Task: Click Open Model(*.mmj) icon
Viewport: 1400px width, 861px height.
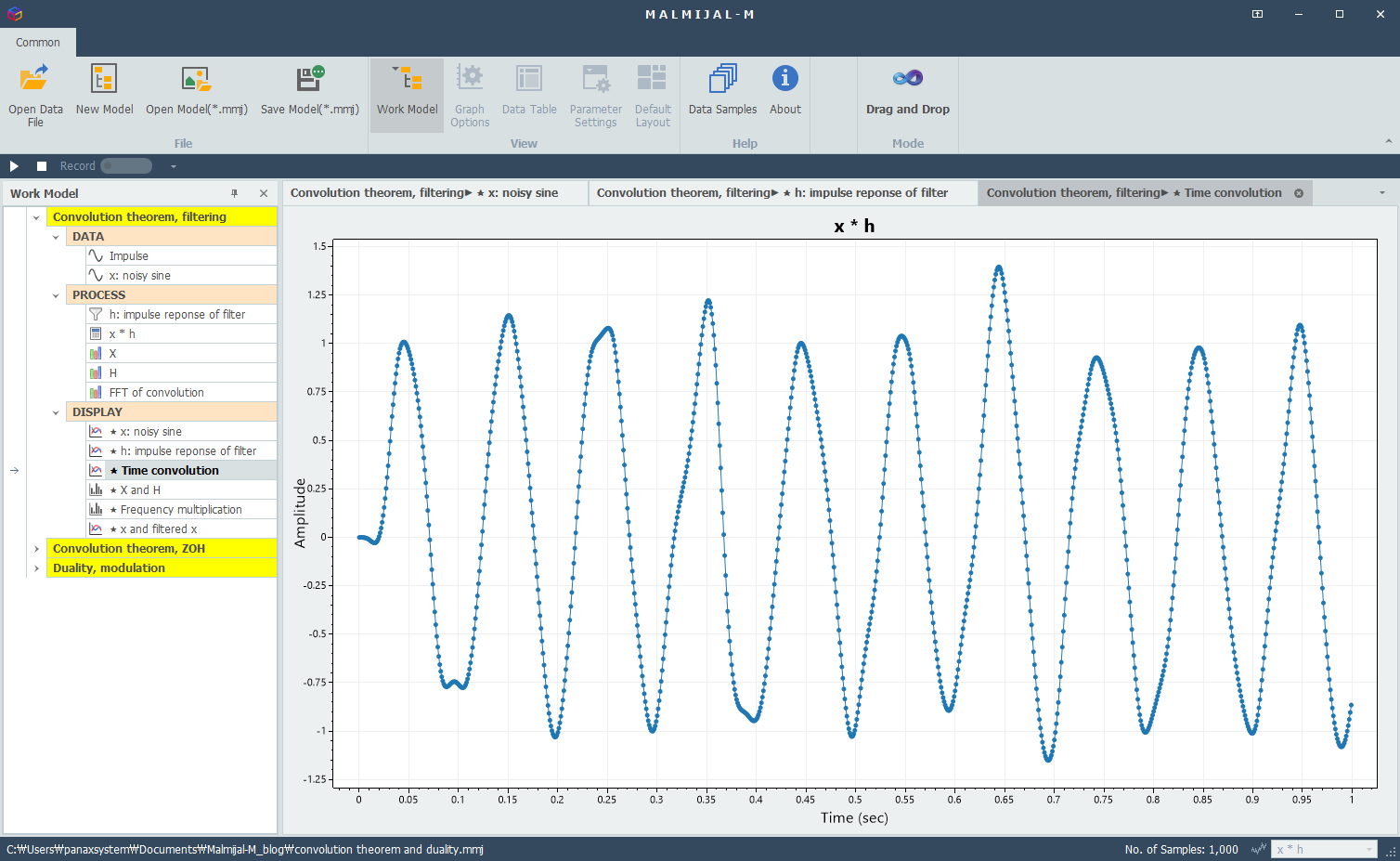Action: click(x=196, y=79)
